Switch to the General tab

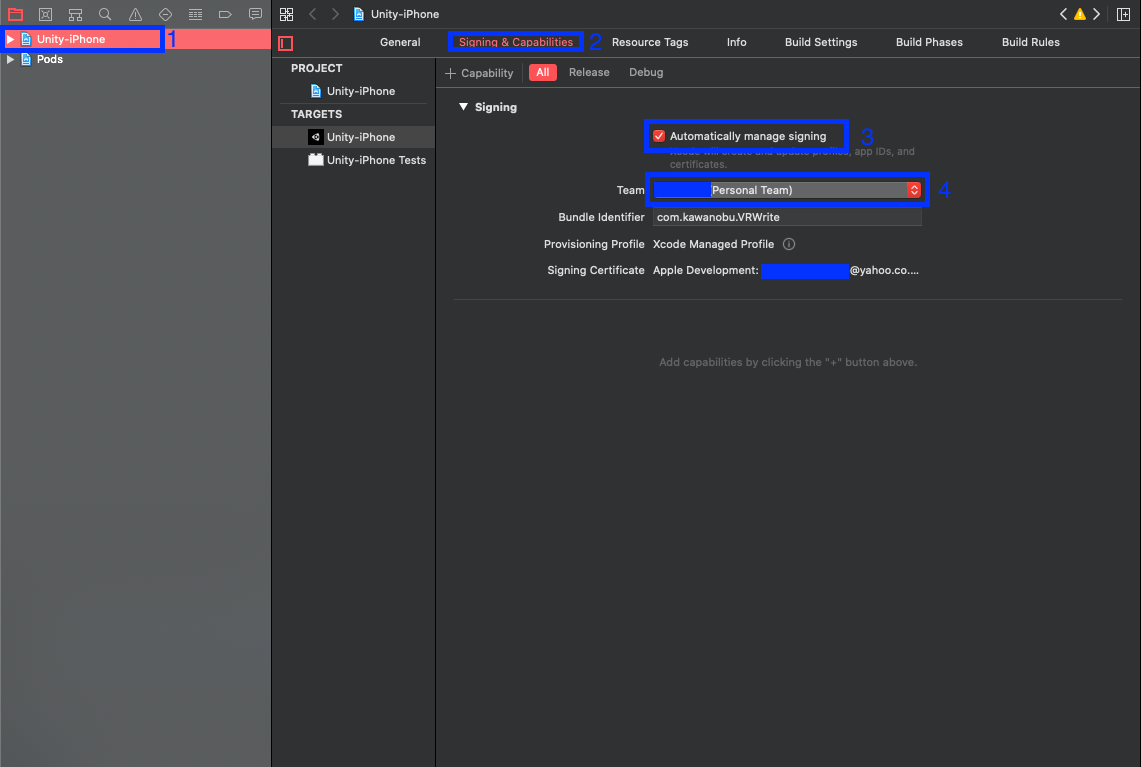coord(400,42)
